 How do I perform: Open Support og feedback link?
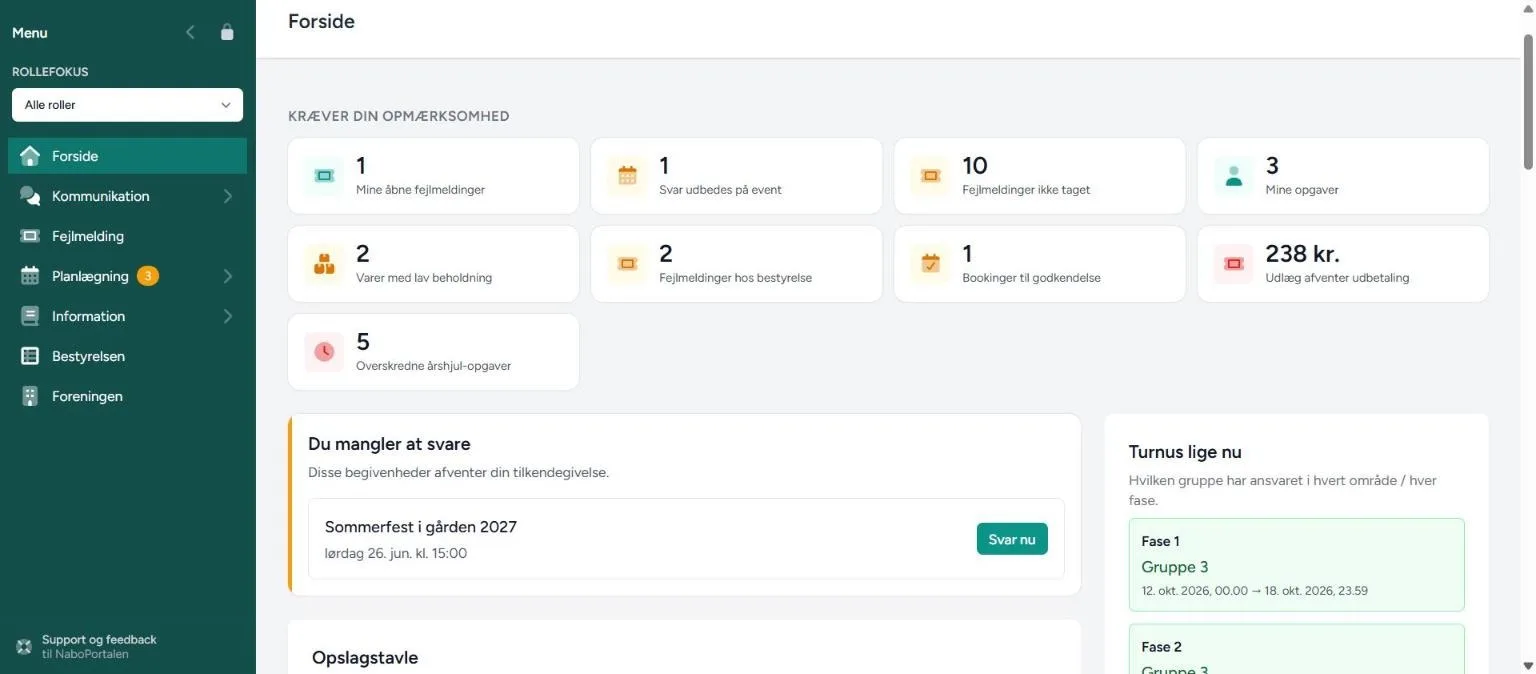click(x=99, y=647)
